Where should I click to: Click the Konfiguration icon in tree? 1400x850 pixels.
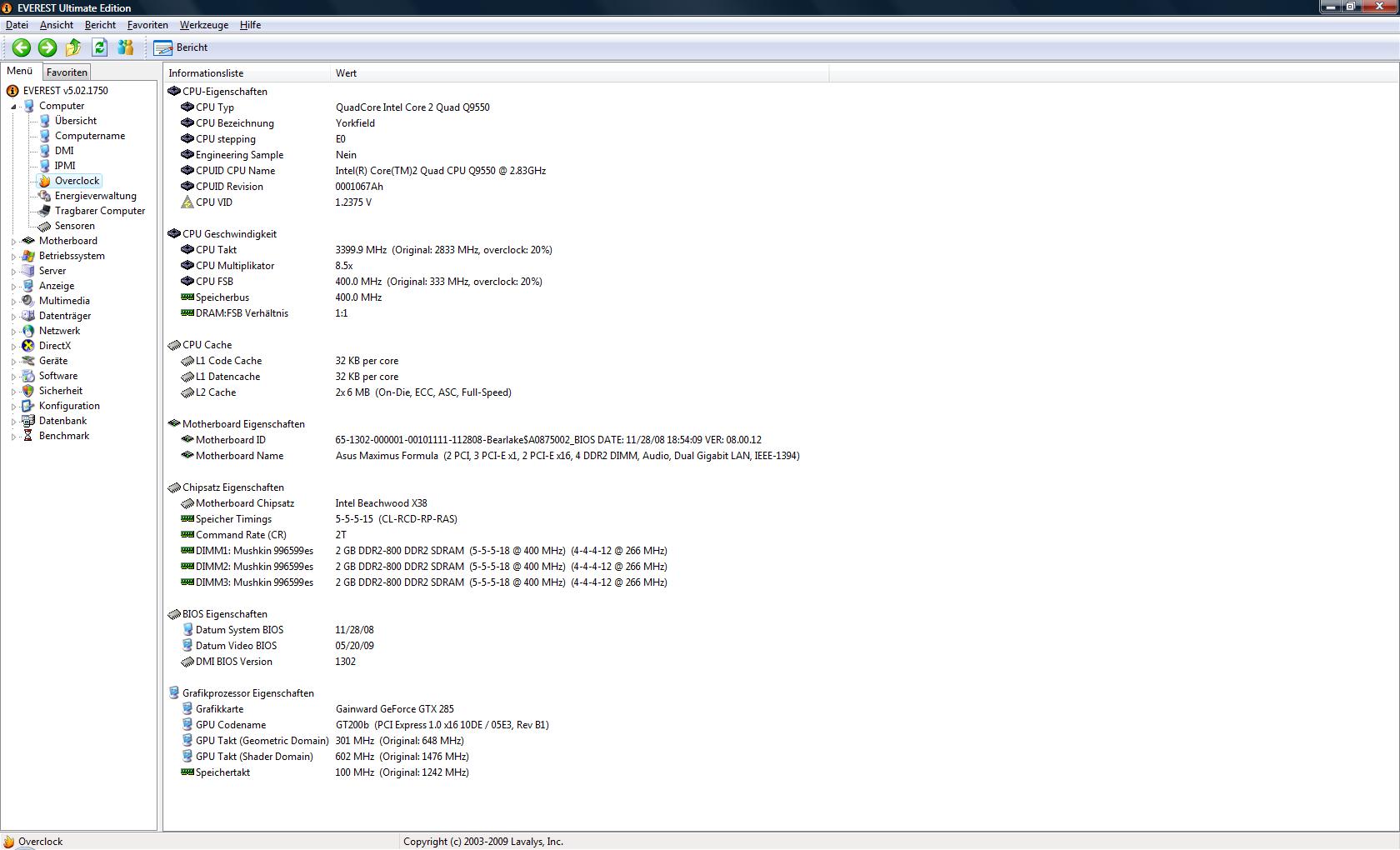pos(28,406)
